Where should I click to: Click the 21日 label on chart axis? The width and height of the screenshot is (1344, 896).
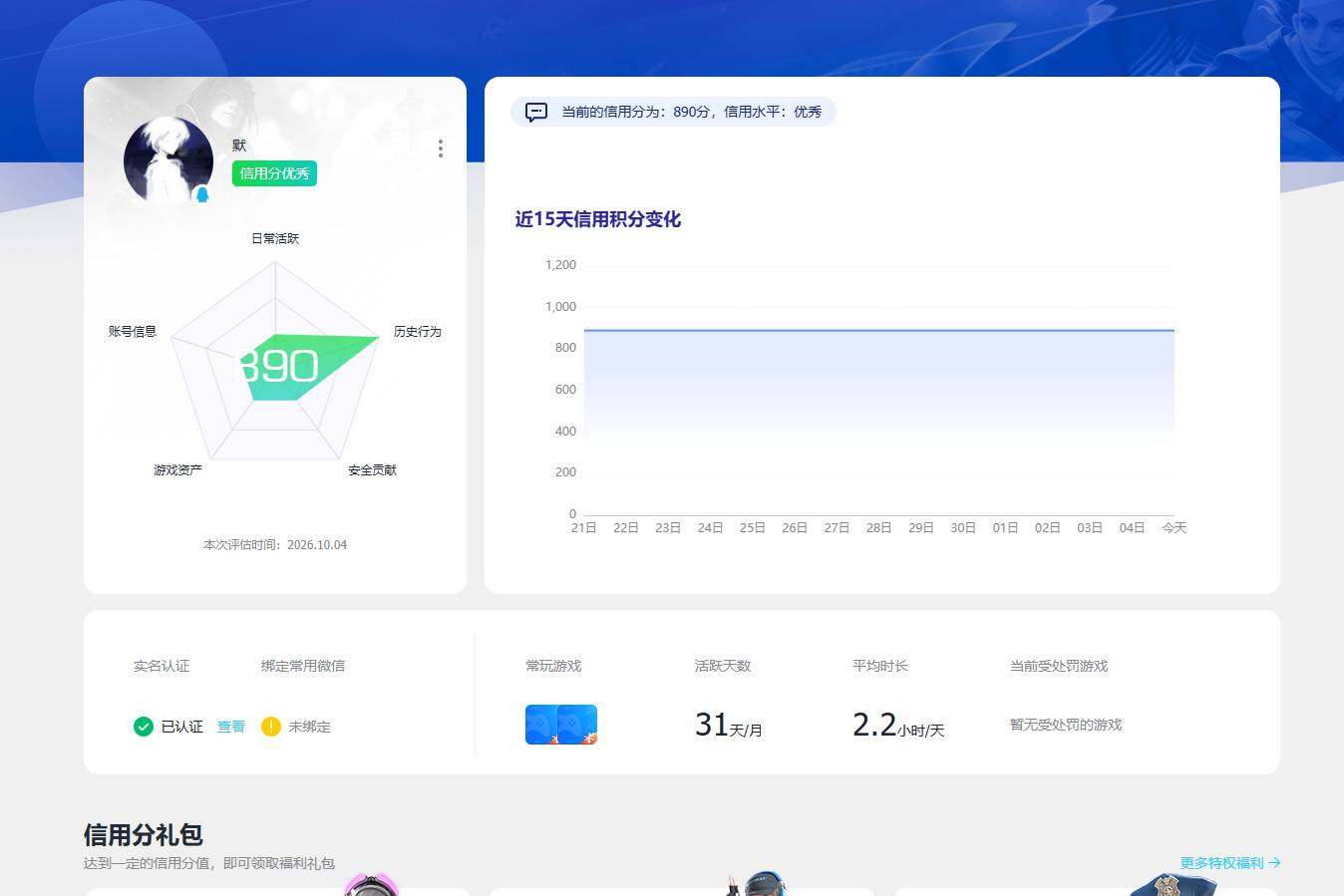(583, 527)
